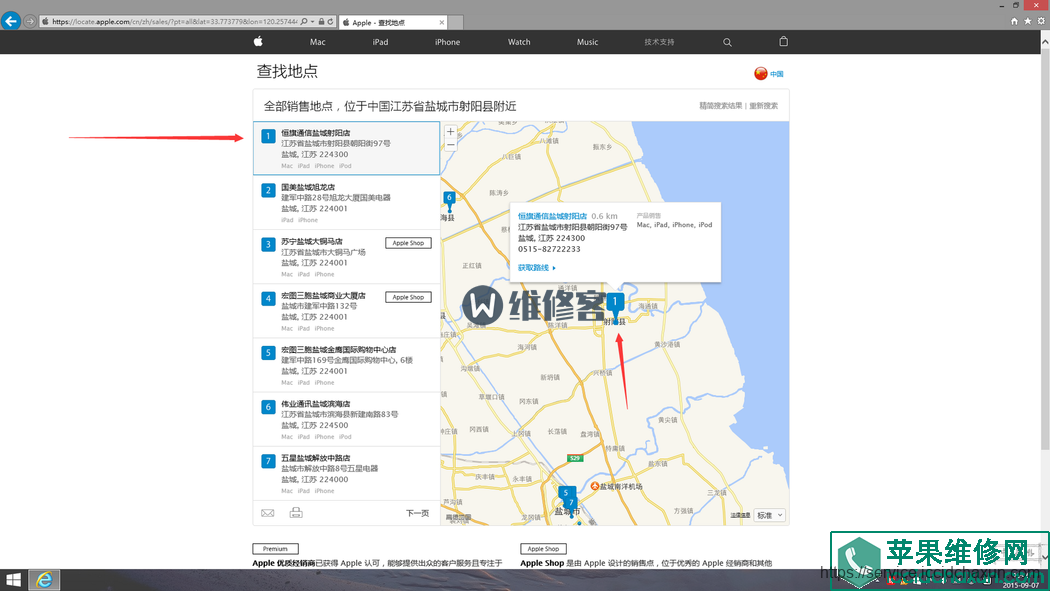Screen dimensions: 1050x591
Task: Close the Apple 查找地点 tab
Action: 441,22
